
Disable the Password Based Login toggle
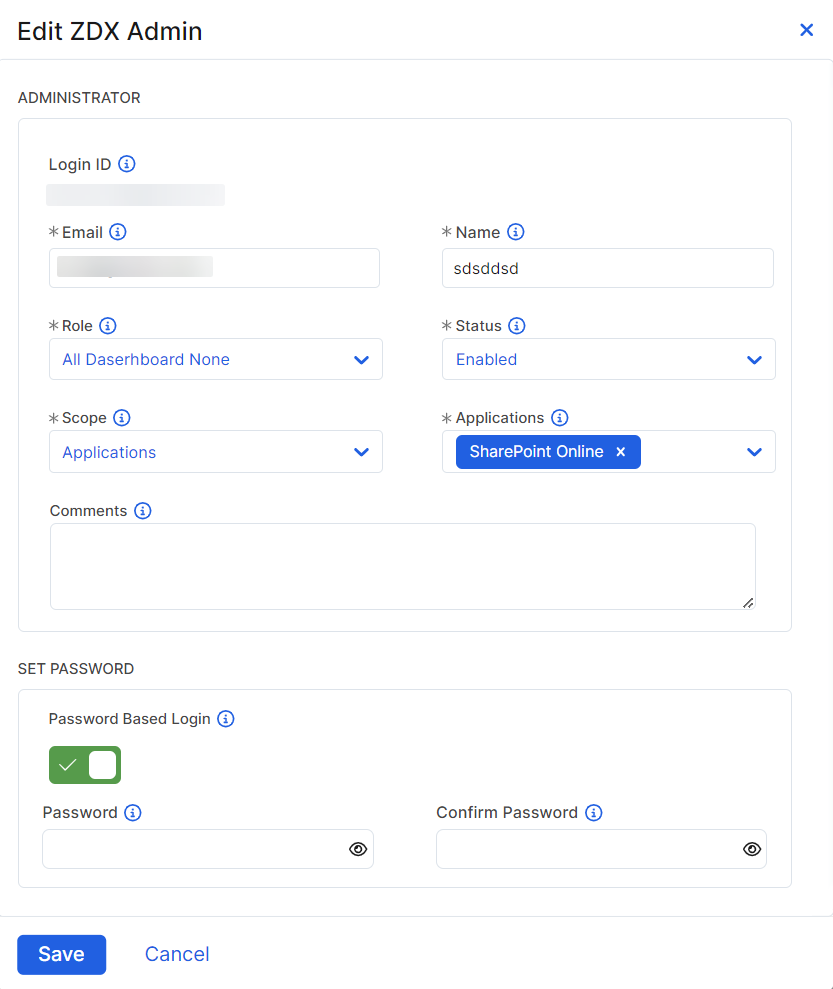(85, 765)
